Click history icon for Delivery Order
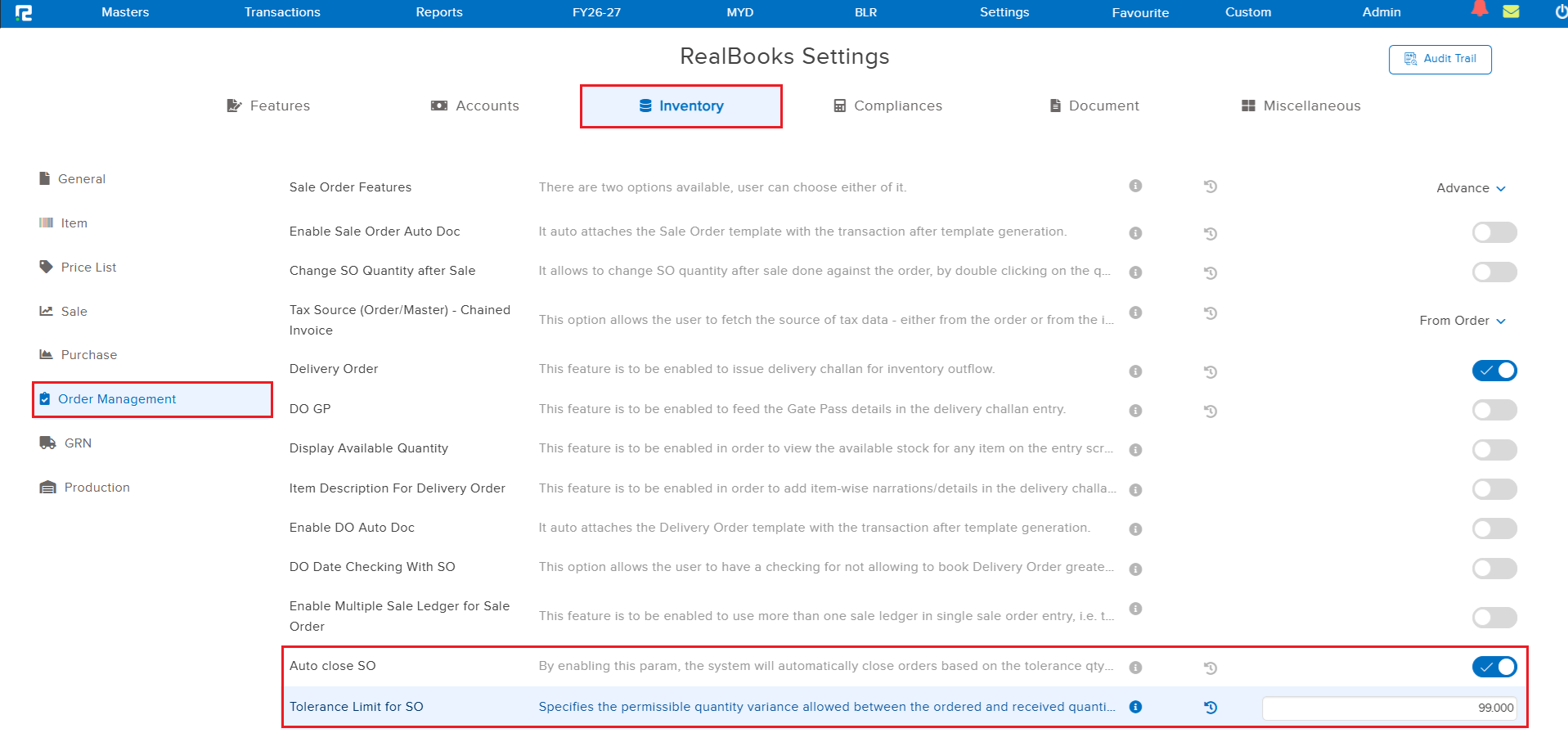 (x=1211, y=372)
